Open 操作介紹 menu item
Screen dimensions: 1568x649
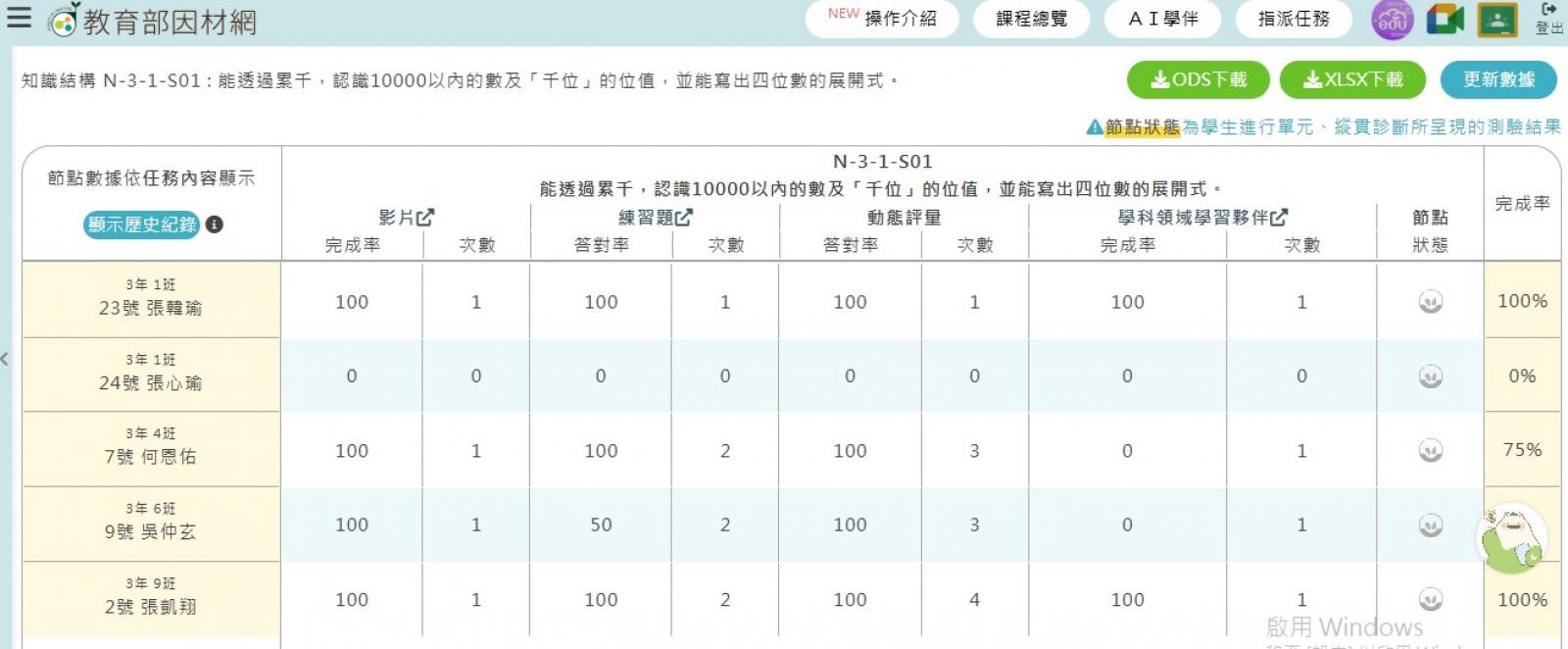point(882,19)
